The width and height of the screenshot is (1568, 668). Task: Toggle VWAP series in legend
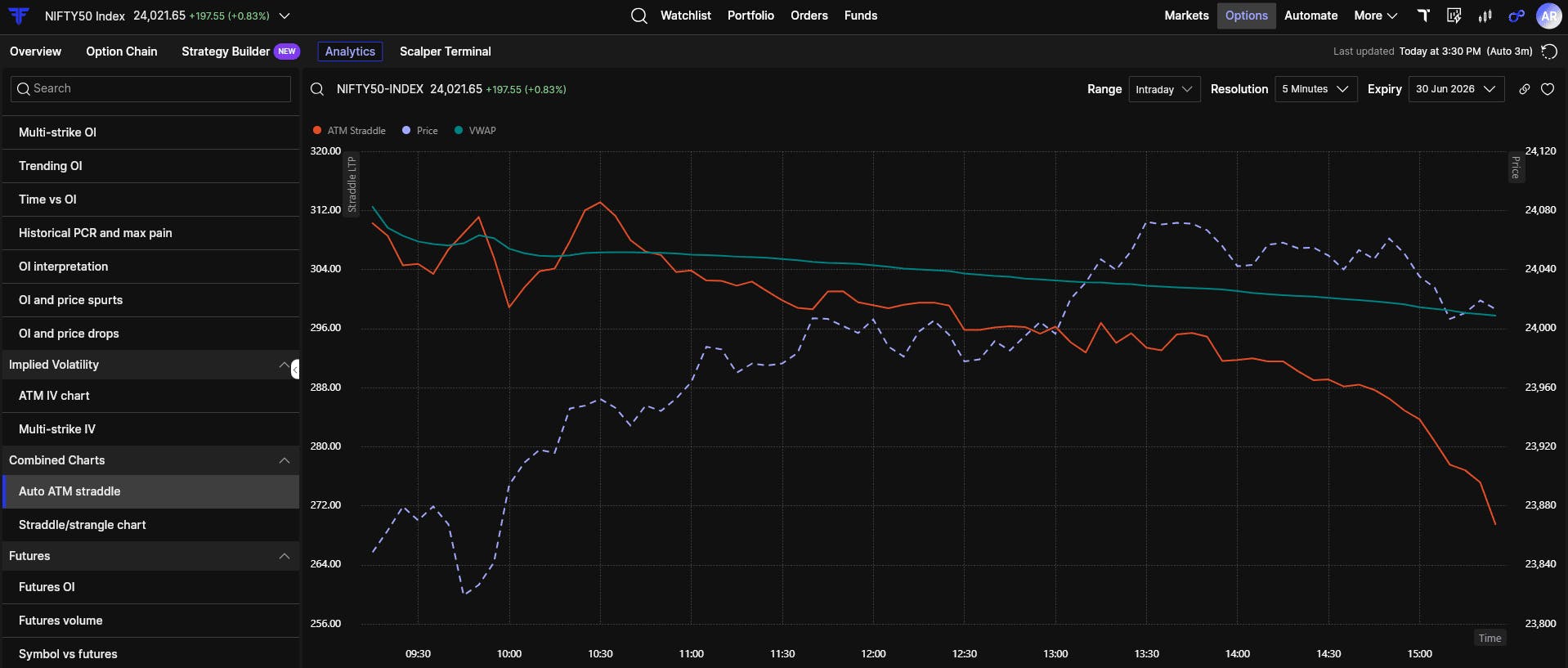[475, 131]
